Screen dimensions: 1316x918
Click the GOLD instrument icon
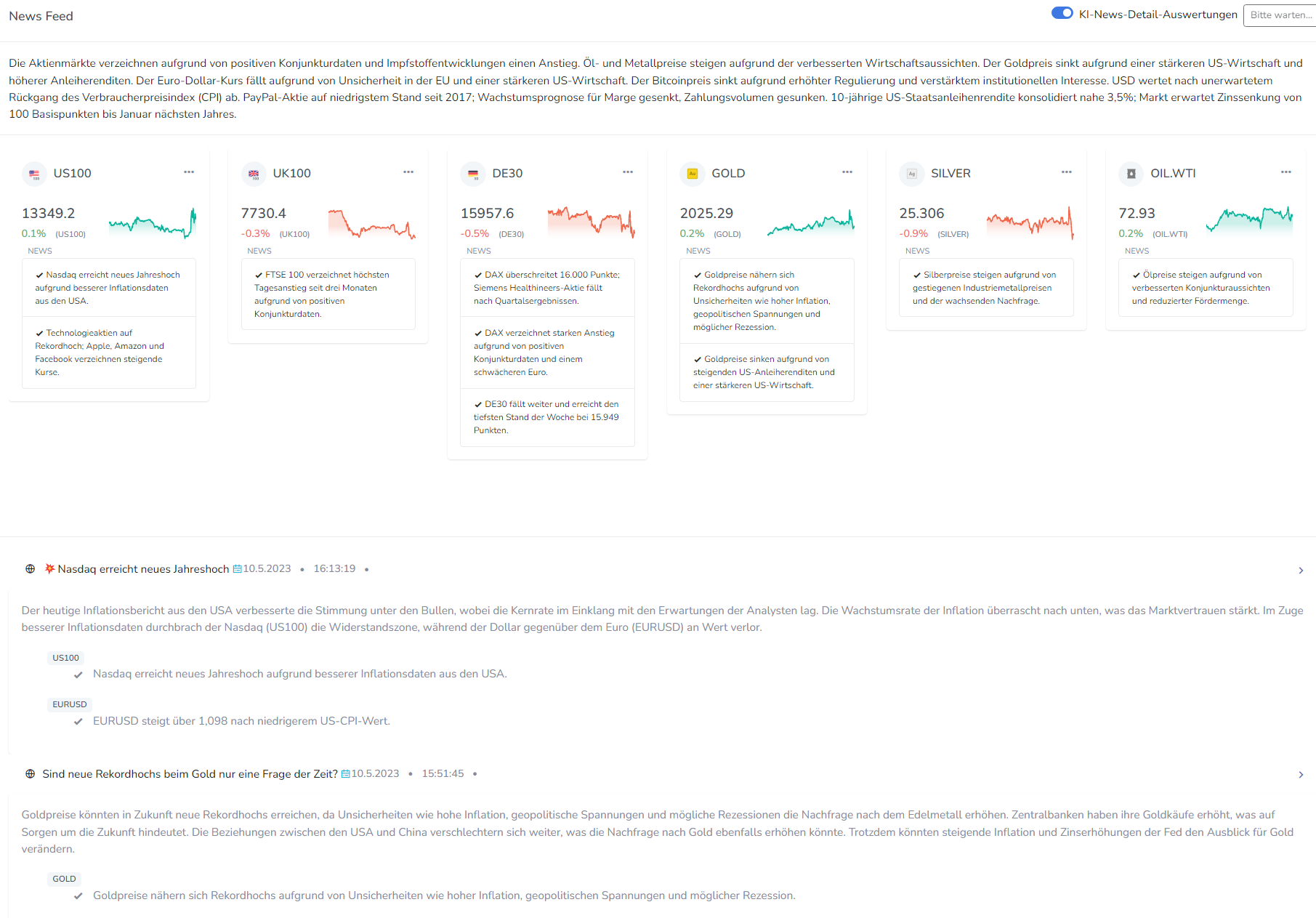coord(693,174)
